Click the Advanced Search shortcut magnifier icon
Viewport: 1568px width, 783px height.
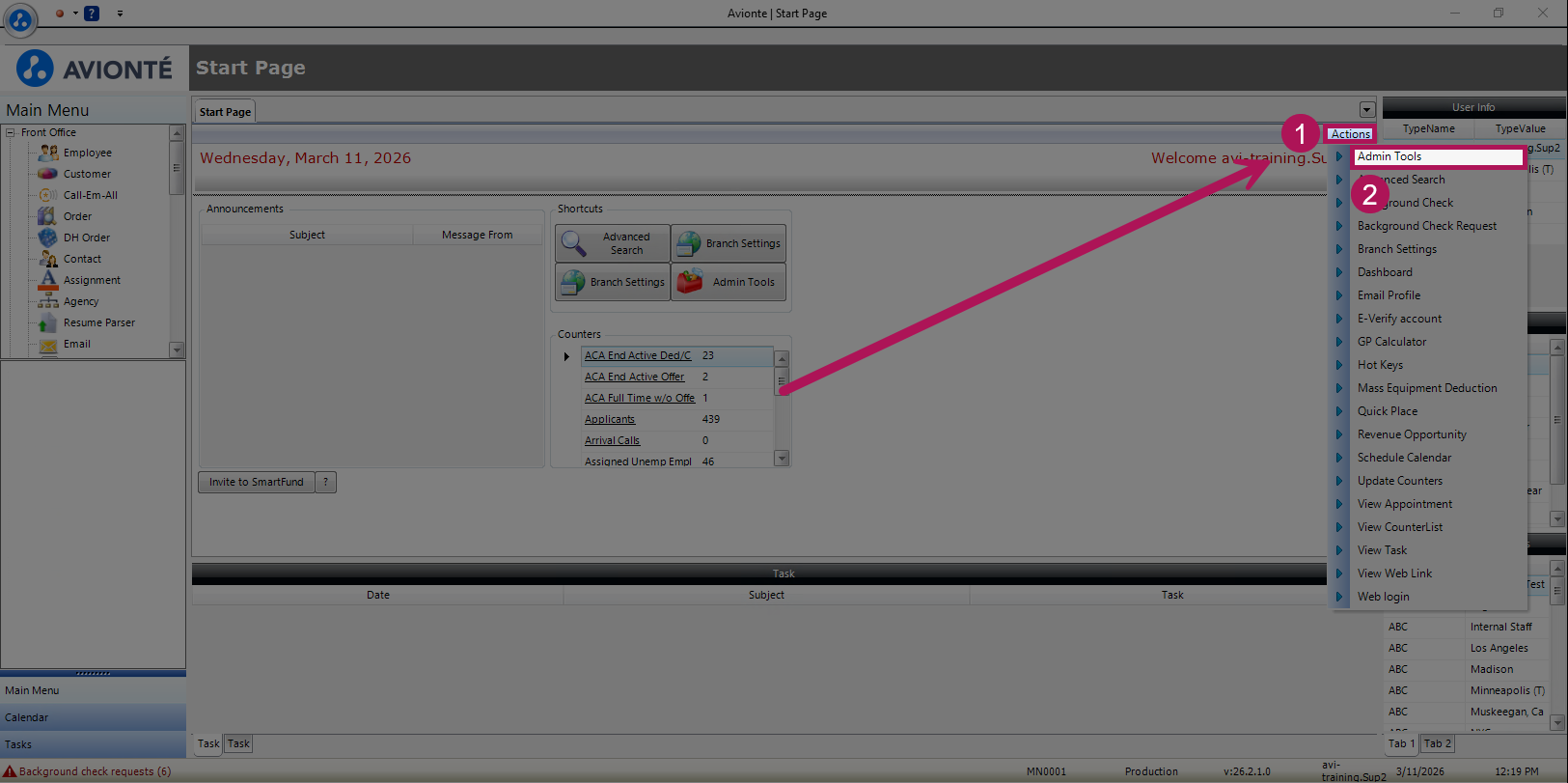[574, 243]
